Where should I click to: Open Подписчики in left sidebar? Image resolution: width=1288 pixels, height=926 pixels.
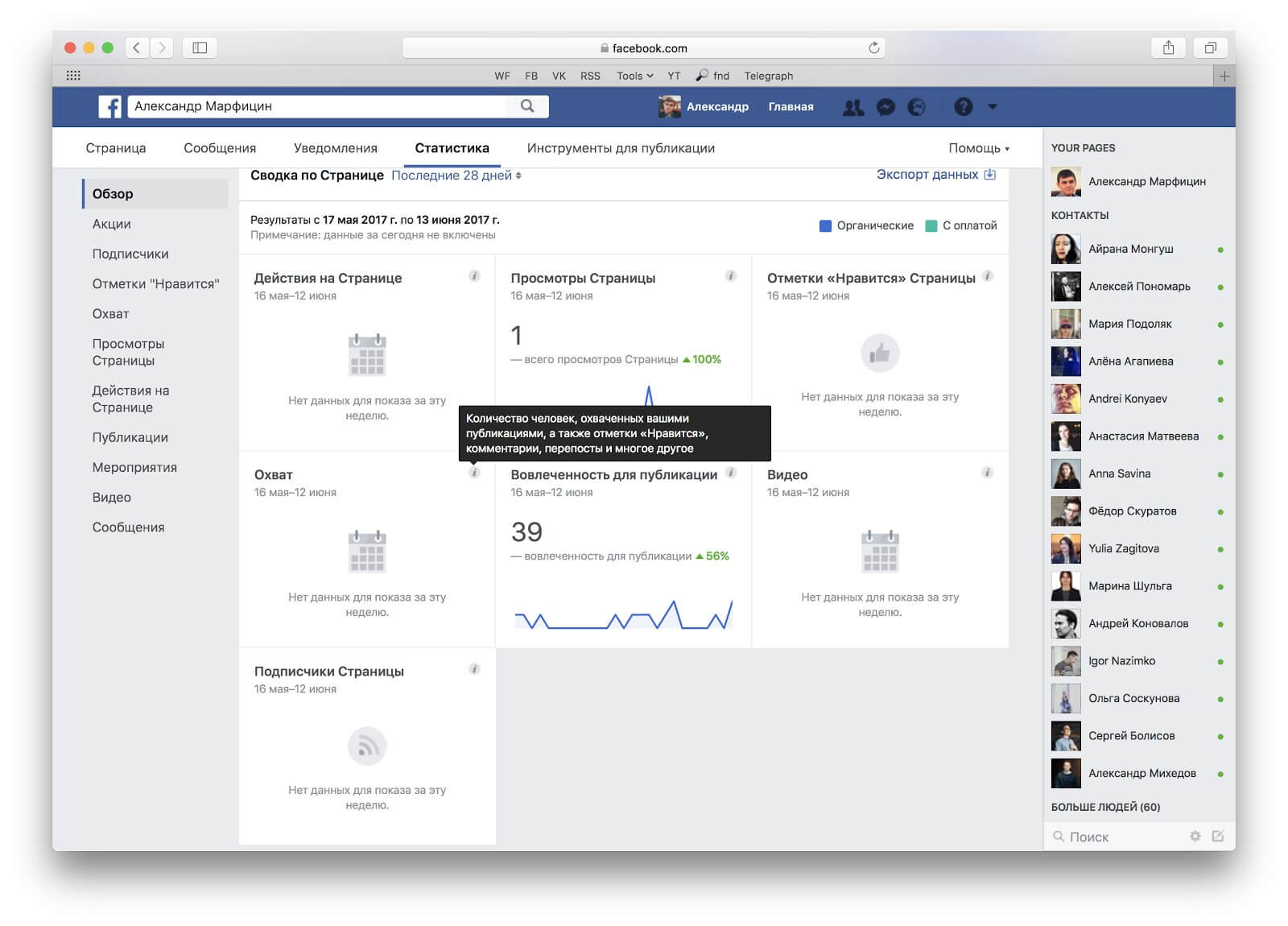[130, 254]
